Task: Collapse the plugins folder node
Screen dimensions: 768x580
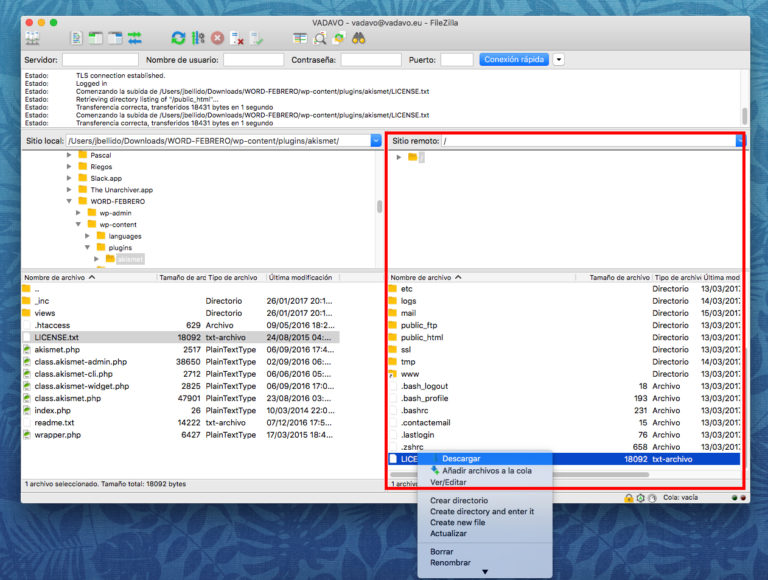Action: click(88, 247)
